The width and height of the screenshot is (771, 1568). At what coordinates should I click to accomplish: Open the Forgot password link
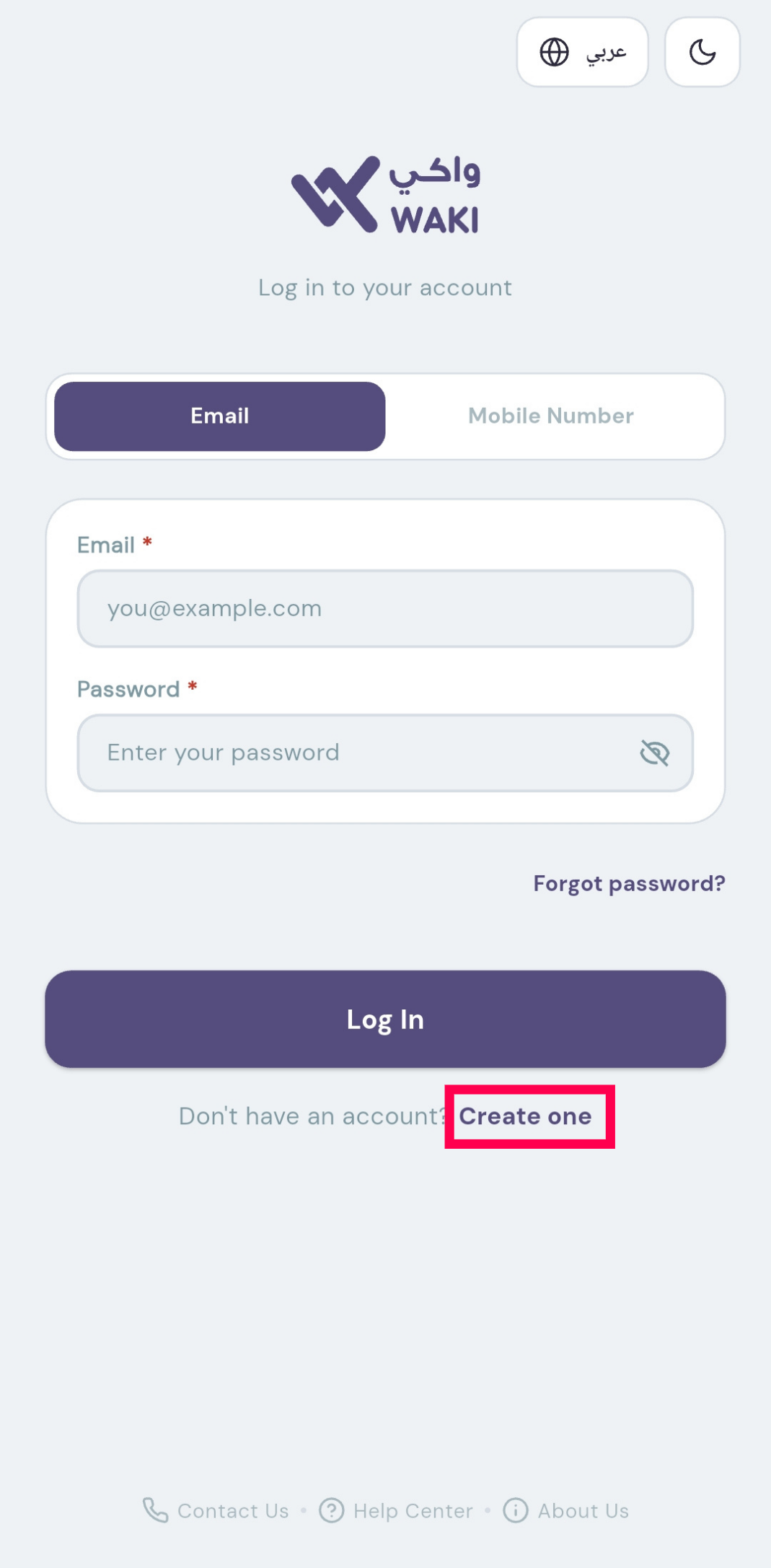[x=629, y=883]
